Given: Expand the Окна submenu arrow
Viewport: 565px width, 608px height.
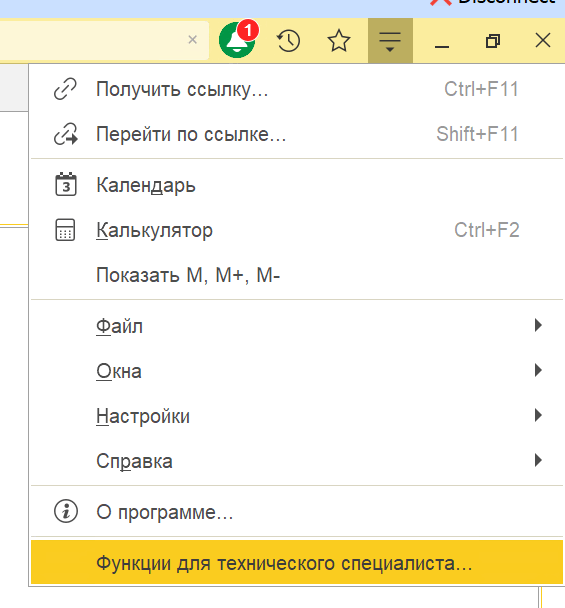Looking at the screenshot, I should point(538,370).
